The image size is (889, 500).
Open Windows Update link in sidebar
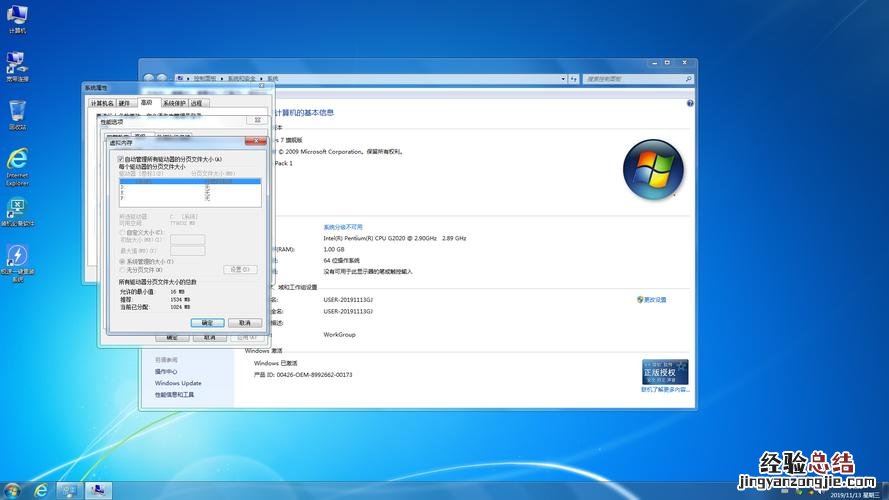[178, 383]
